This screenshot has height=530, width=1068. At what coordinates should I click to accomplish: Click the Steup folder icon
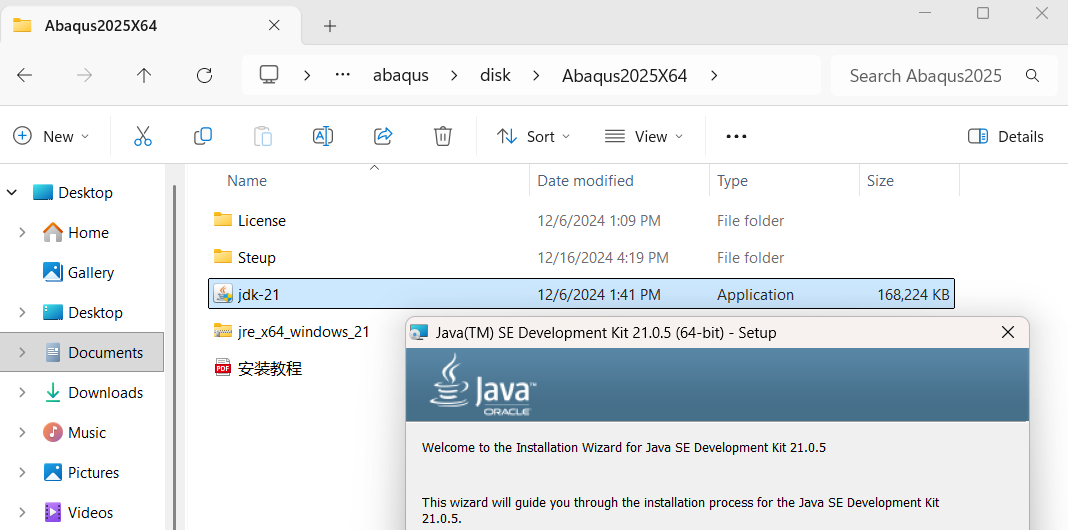pyautogui.click(x=223, y=256)
